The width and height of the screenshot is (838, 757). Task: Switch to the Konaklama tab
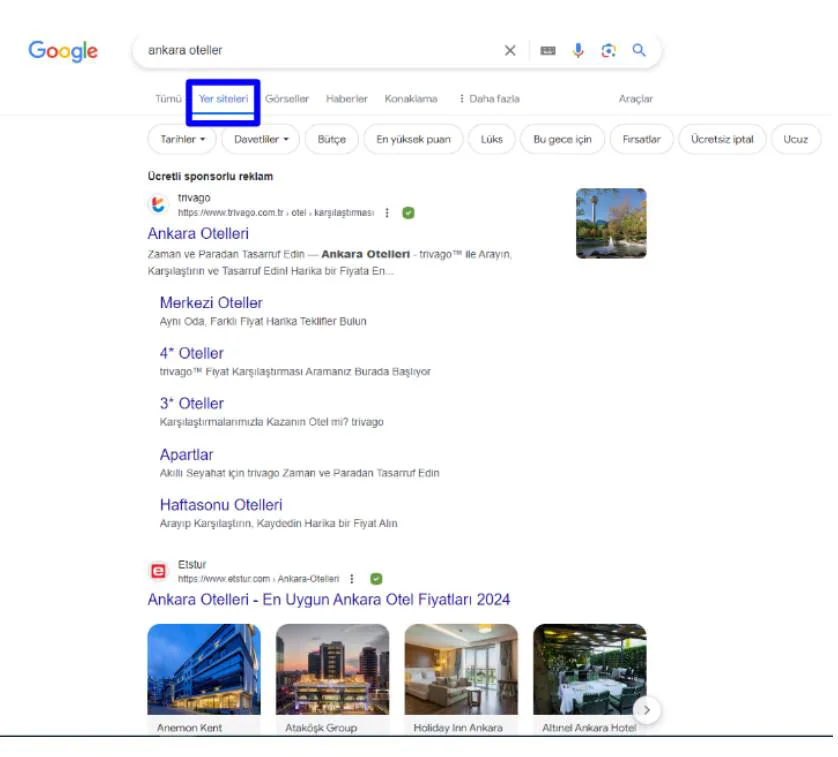(411, 99)
